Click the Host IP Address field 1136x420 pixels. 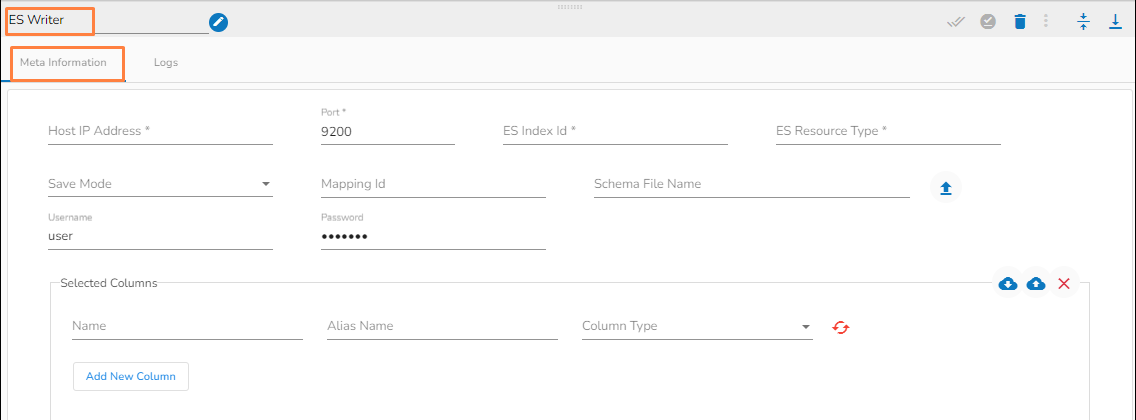pyautogui.click(x=160, y=131)
